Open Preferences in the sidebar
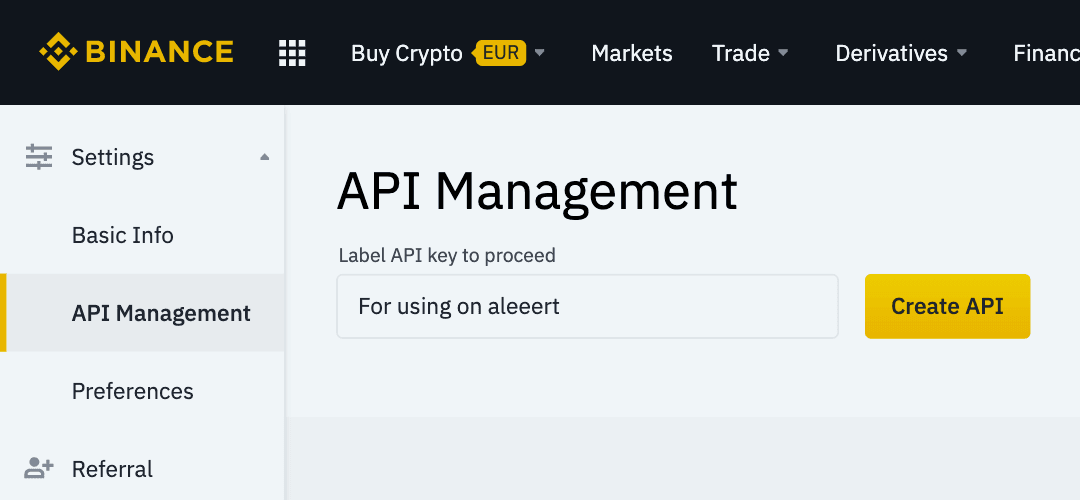This screenshot has width=1080, height=500. click(x=133, y=391)
